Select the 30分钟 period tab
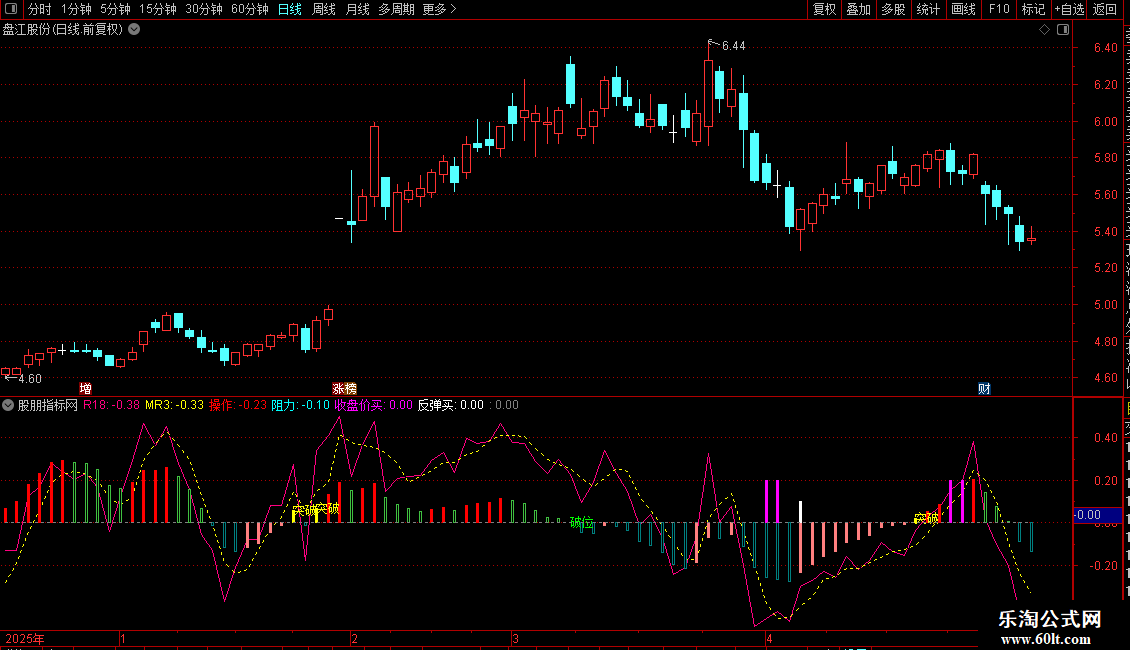 click(x=203, y=9)
